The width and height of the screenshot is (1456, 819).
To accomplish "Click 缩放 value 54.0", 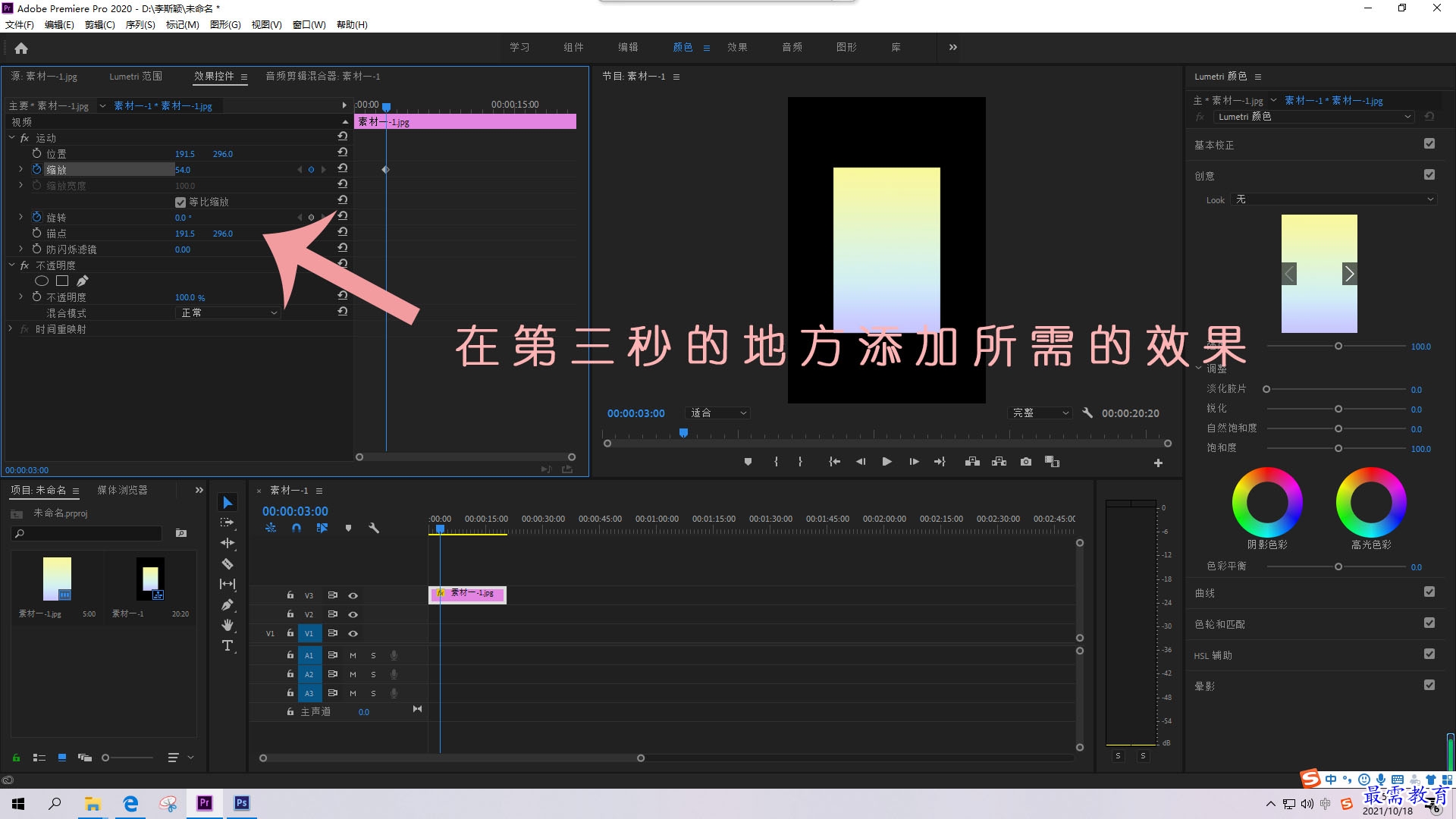I will pyautogui.click(x=183, y=170).
